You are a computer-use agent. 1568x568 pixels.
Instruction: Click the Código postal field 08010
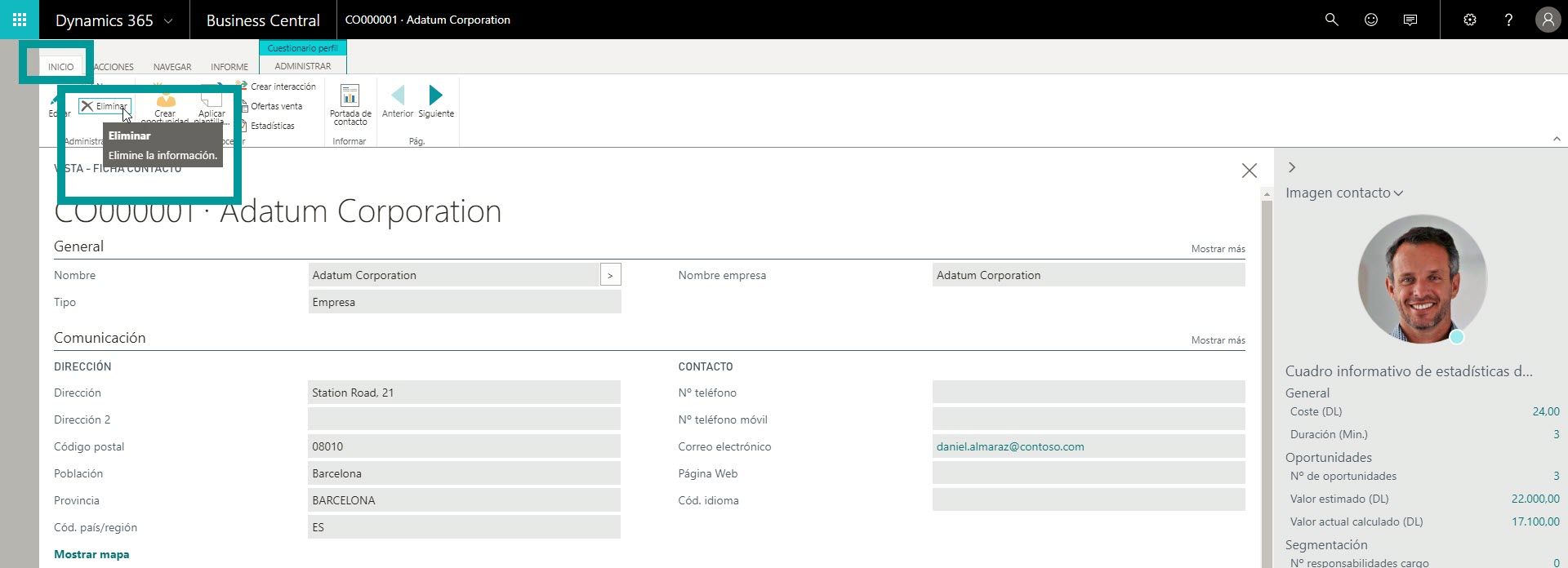pos(464,446)
